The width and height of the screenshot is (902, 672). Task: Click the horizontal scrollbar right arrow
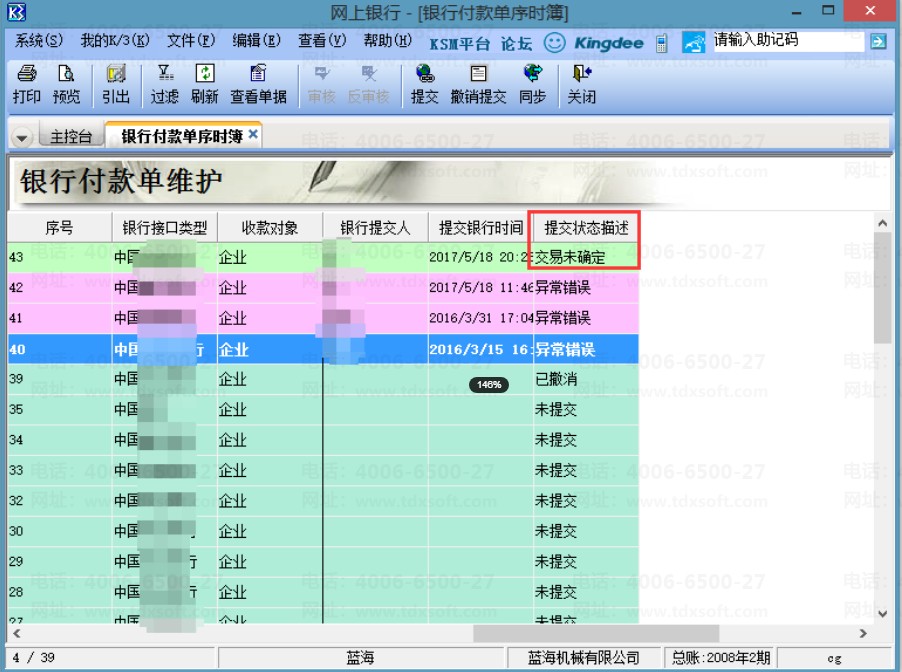tap(863, 633)
